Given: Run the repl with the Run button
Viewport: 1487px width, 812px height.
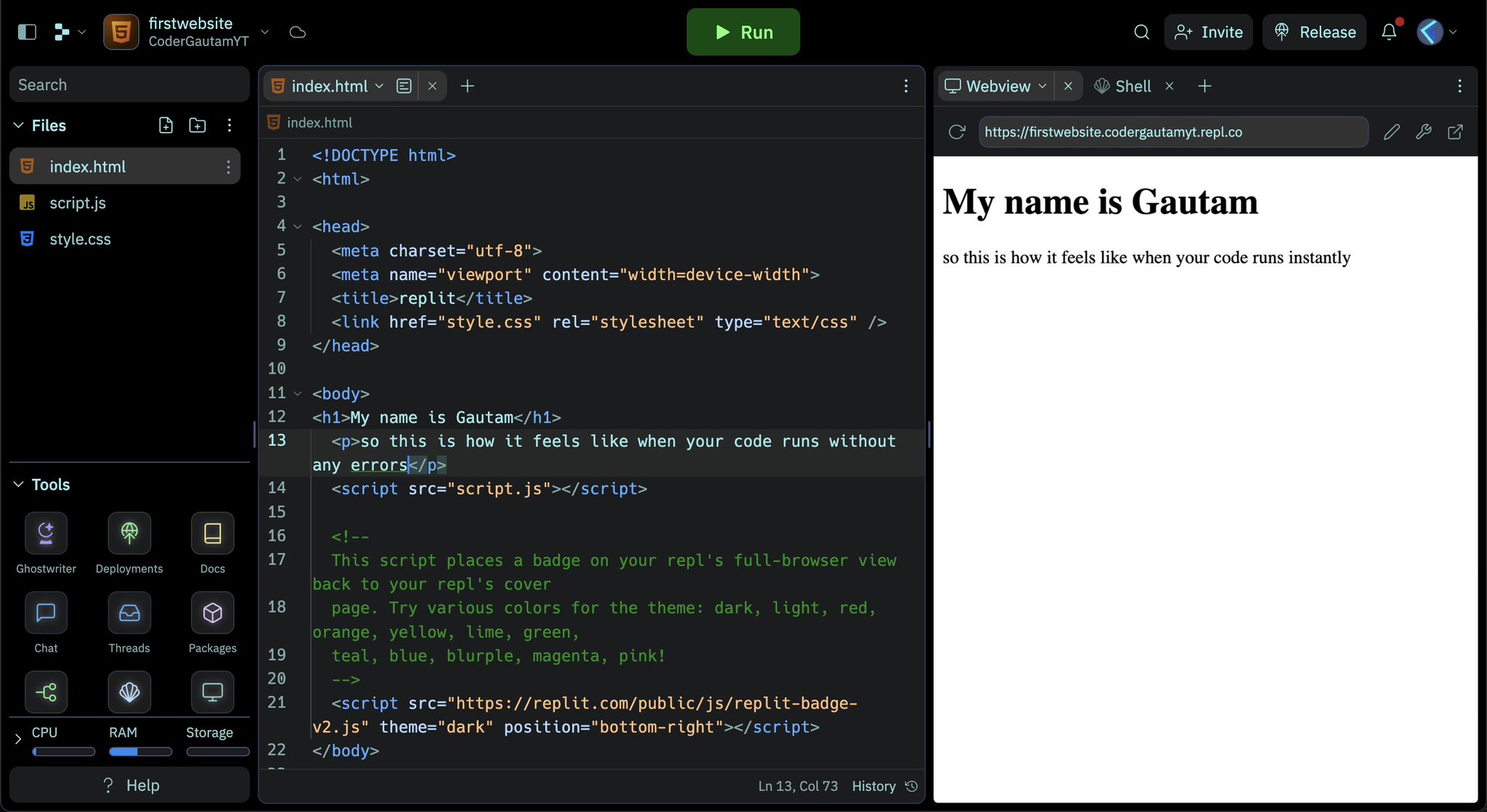Looking at the screenshot, I should tap(743, 32).
